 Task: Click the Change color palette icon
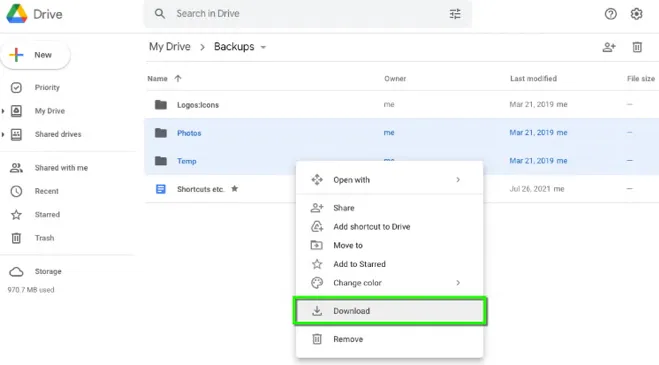point(317,283)
